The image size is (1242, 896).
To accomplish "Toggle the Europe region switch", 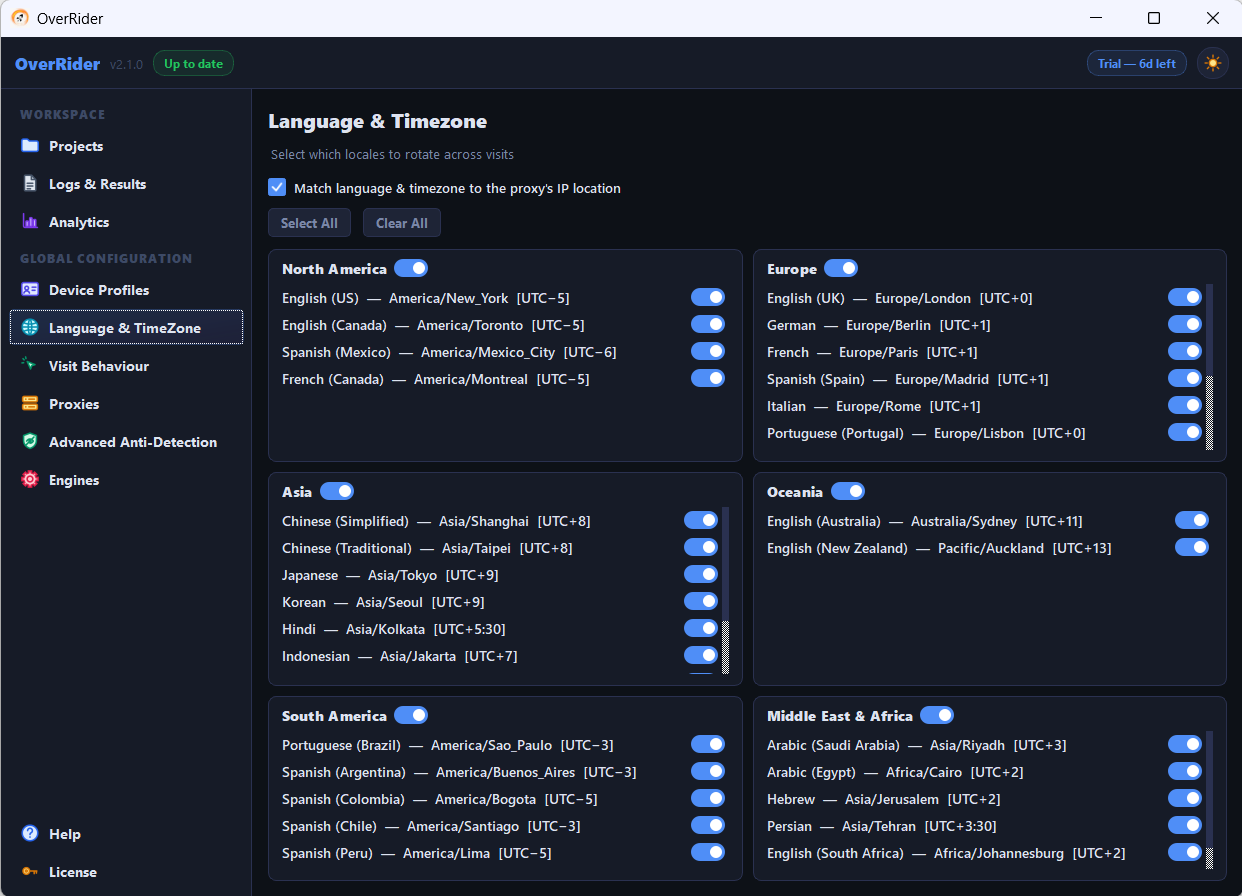I will pos(841,268).
